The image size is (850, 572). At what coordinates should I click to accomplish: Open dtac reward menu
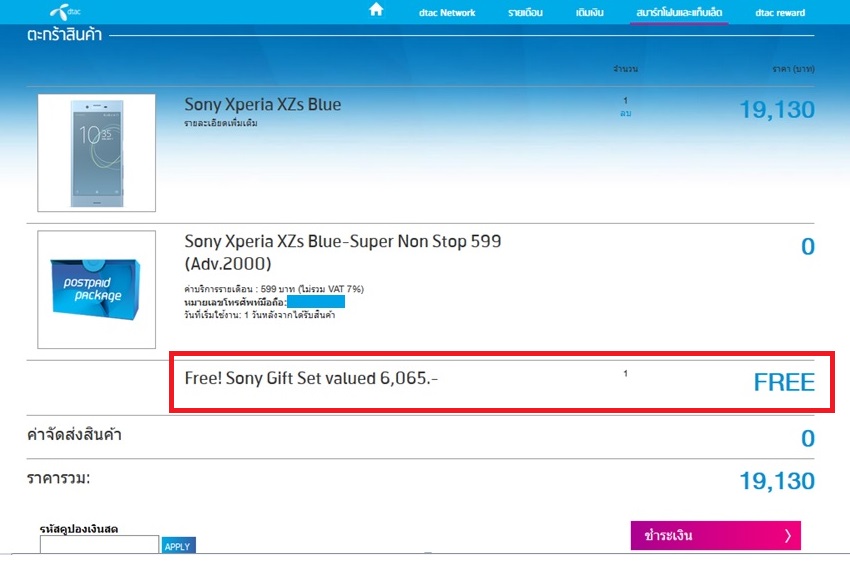click(780, 12)
